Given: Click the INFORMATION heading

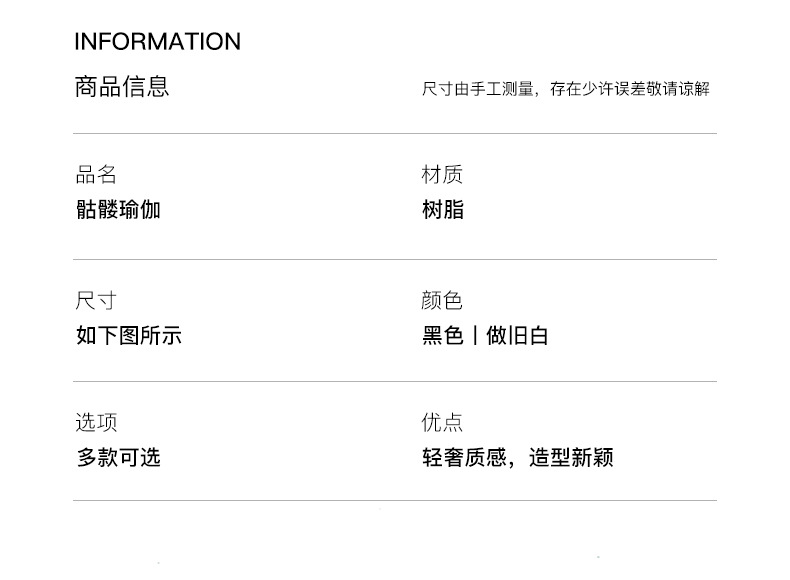Looking at the screenshot, I should pyautogui.click(x=157, y=42).
